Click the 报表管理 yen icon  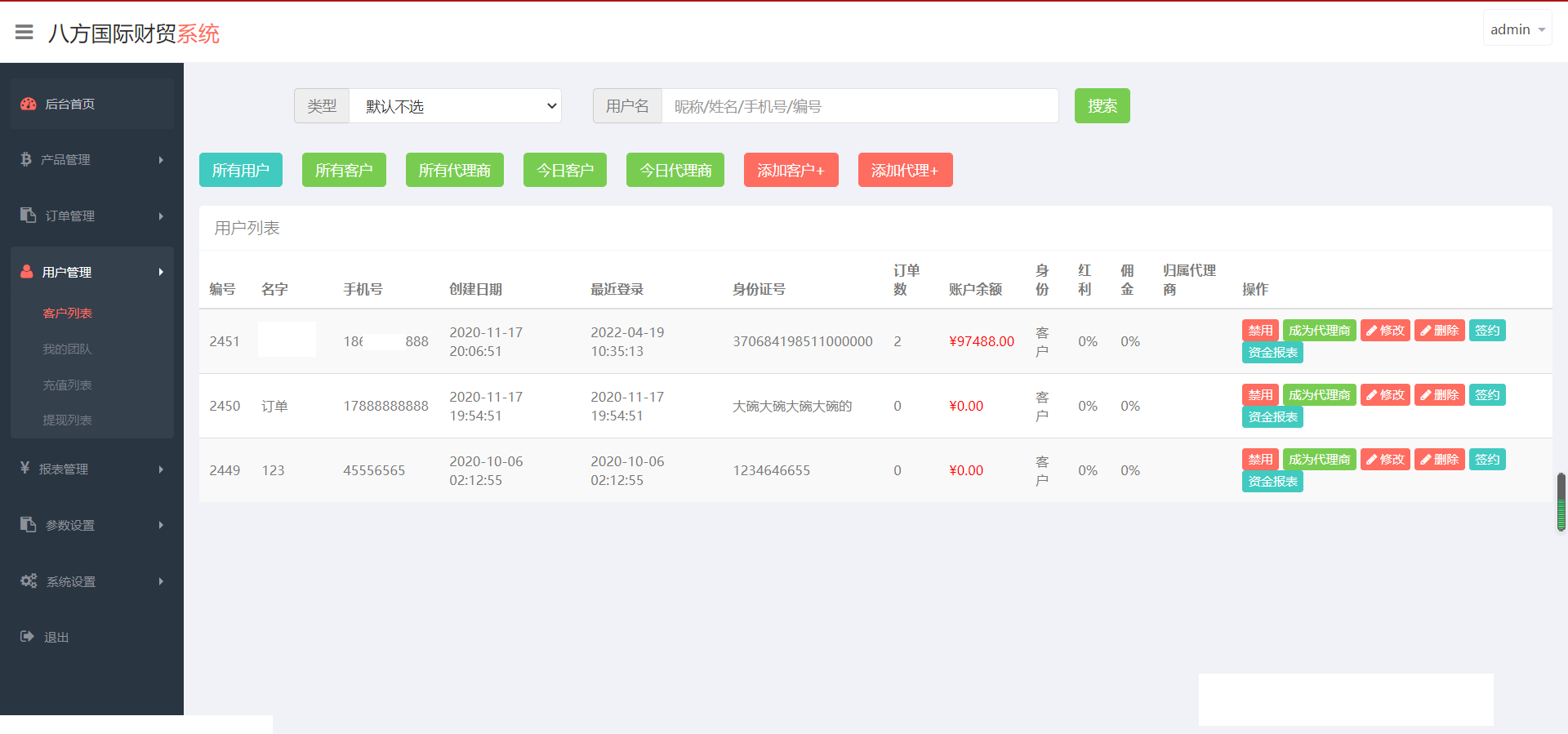pos(24,468)
